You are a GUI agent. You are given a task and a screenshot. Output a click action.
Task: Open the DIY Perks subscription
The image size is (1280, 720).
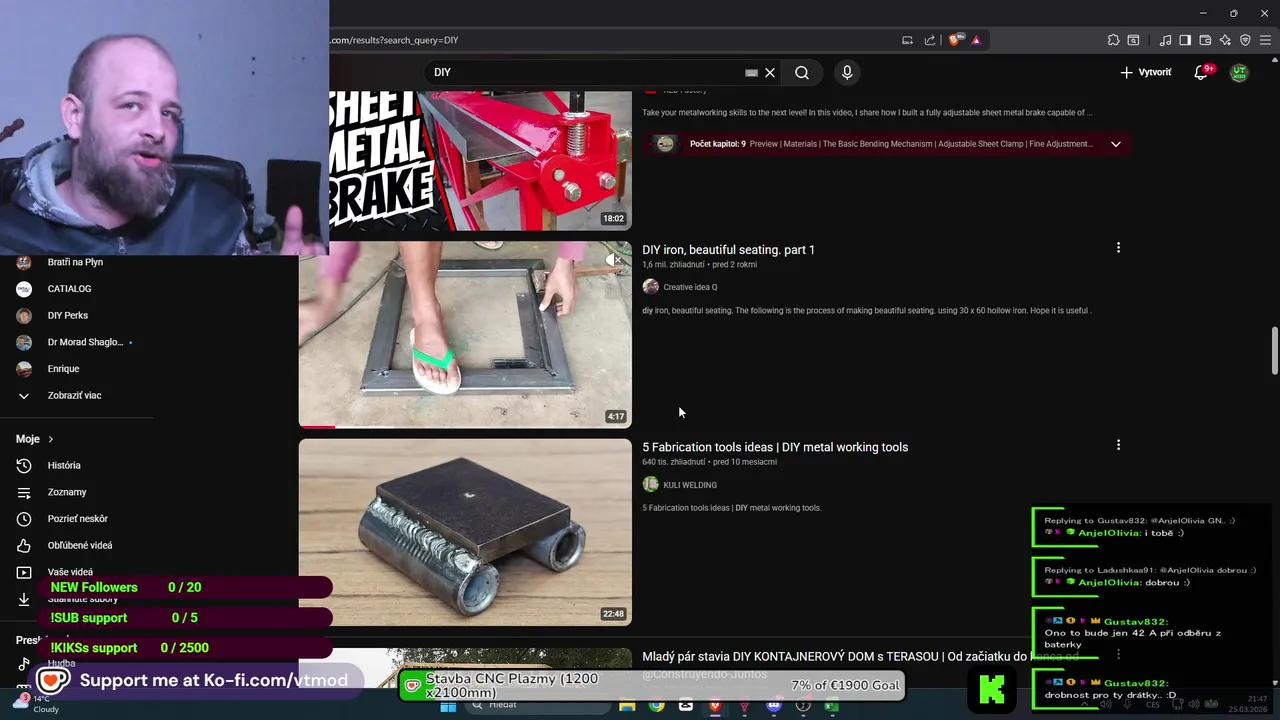(67, 316)
